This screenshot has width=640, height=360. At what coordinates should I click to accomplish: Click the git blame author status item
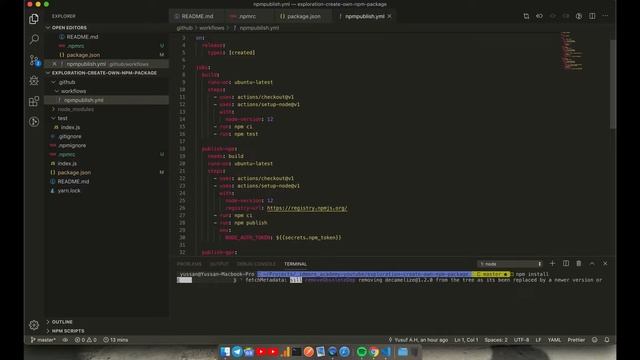(x=418, y=340)
